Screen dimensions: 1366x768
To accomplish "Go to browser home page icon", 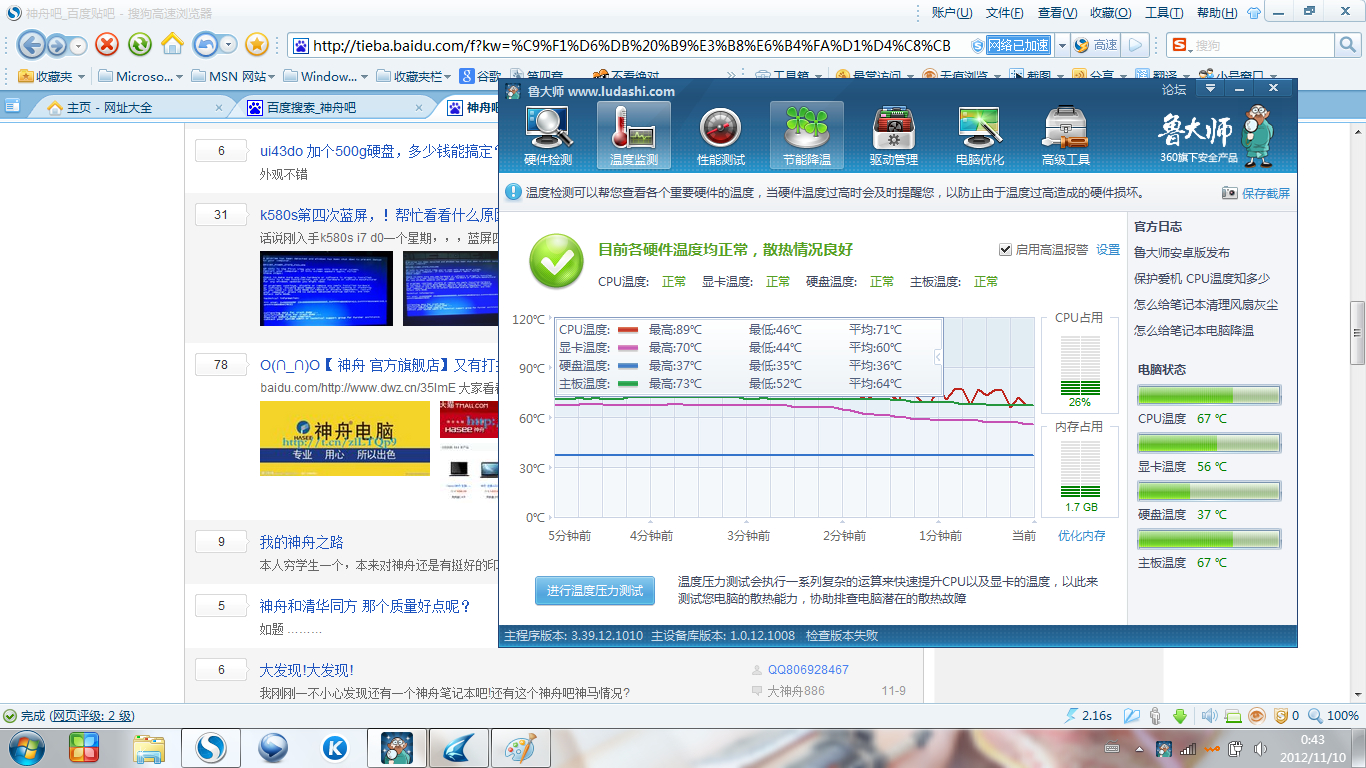I will [x=173, y=44].
